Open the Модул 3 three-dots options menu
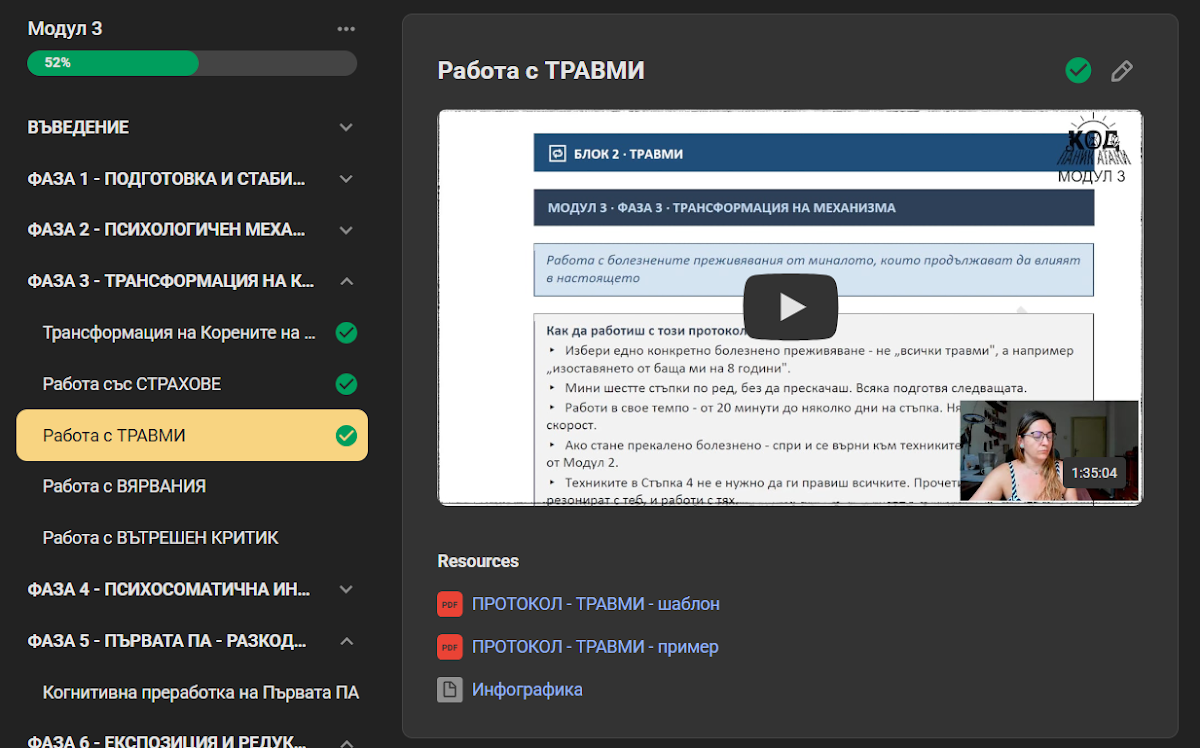Screen dimensions: 1200x748 346,29
